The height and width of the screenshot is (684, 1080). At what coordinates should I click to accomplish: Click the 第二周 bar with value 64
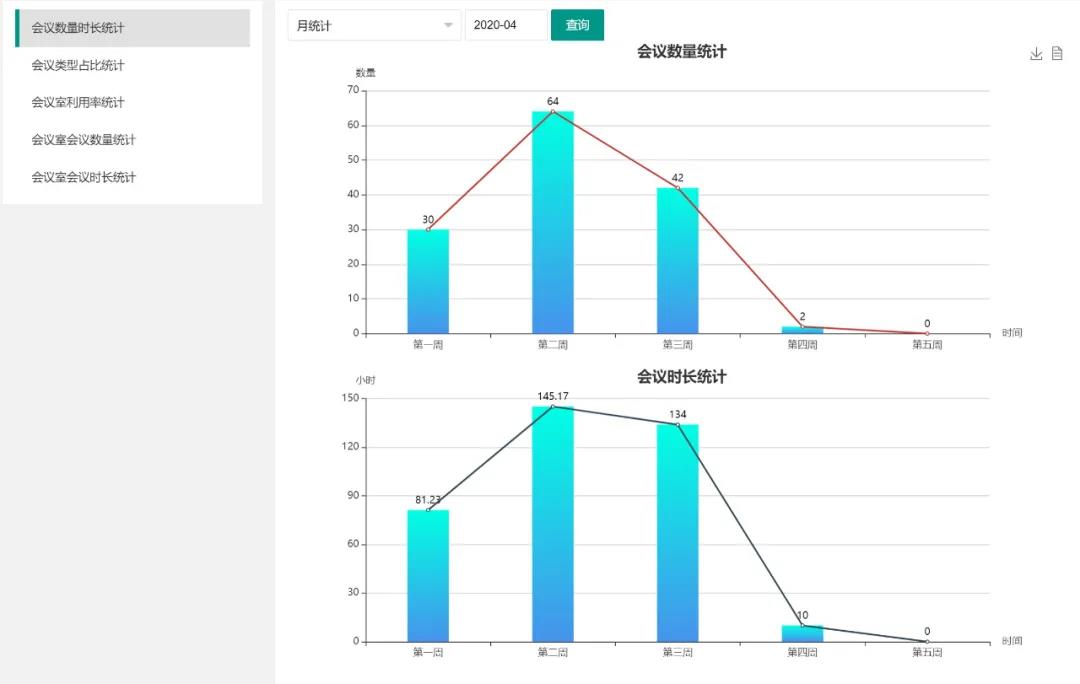tap(553, 222)
